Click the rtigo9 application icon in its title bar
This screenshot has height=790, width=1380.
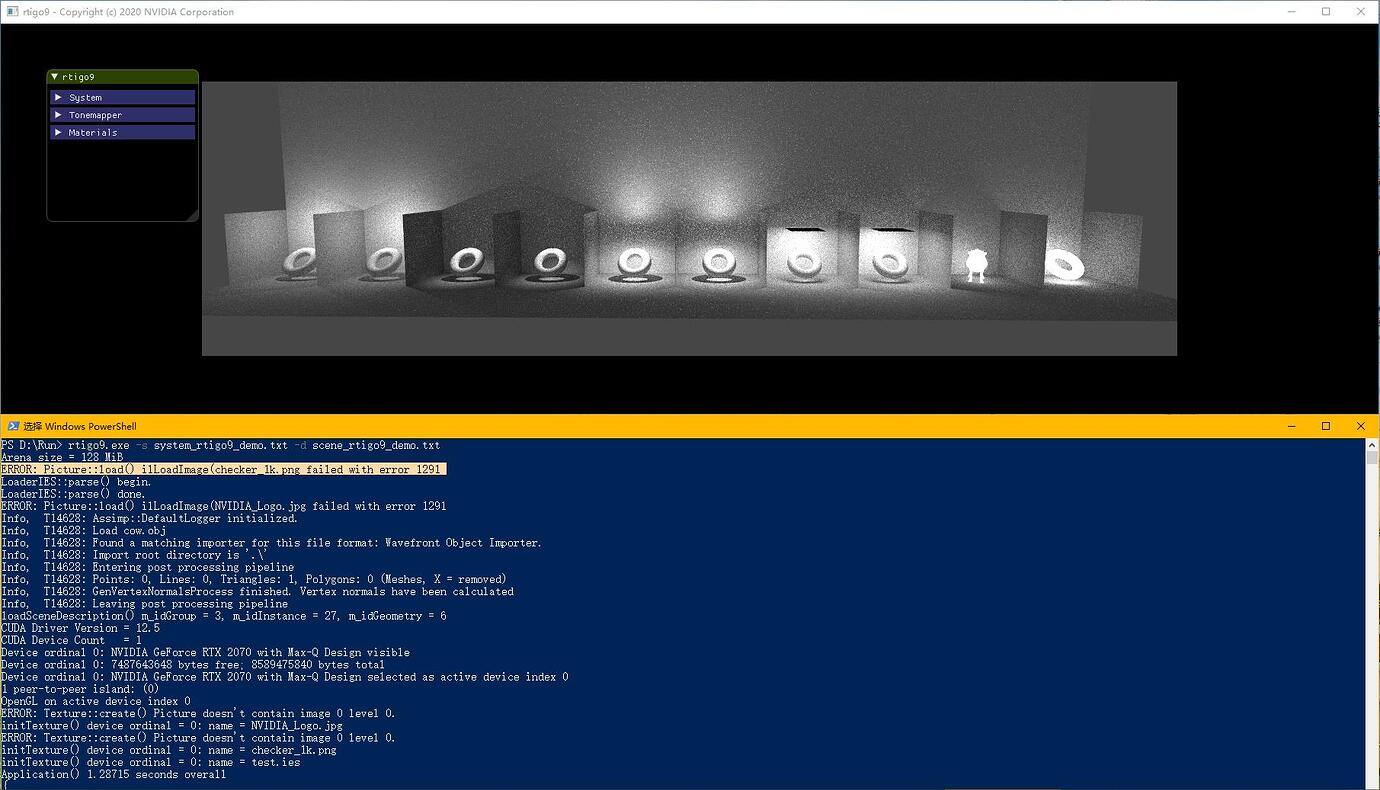pos(12,11)
